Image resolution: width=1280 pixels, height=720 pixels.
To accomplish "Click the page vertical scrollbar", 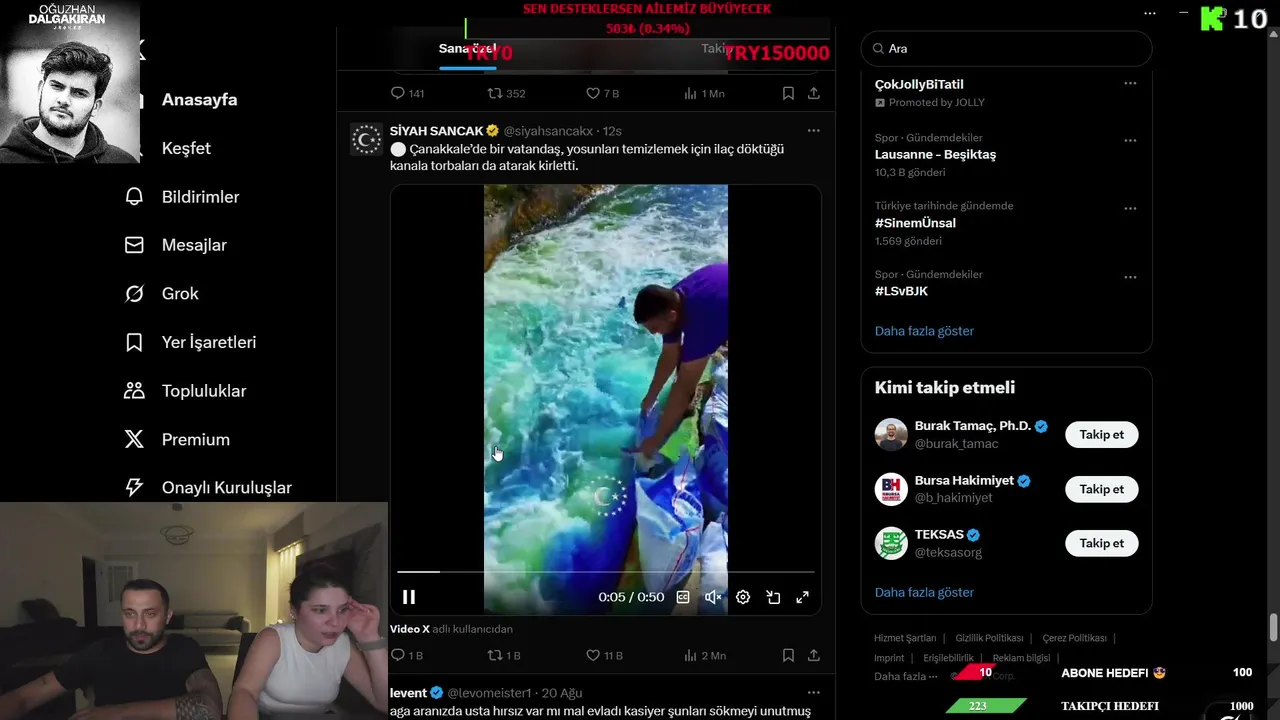I will tap(1273, 629).
